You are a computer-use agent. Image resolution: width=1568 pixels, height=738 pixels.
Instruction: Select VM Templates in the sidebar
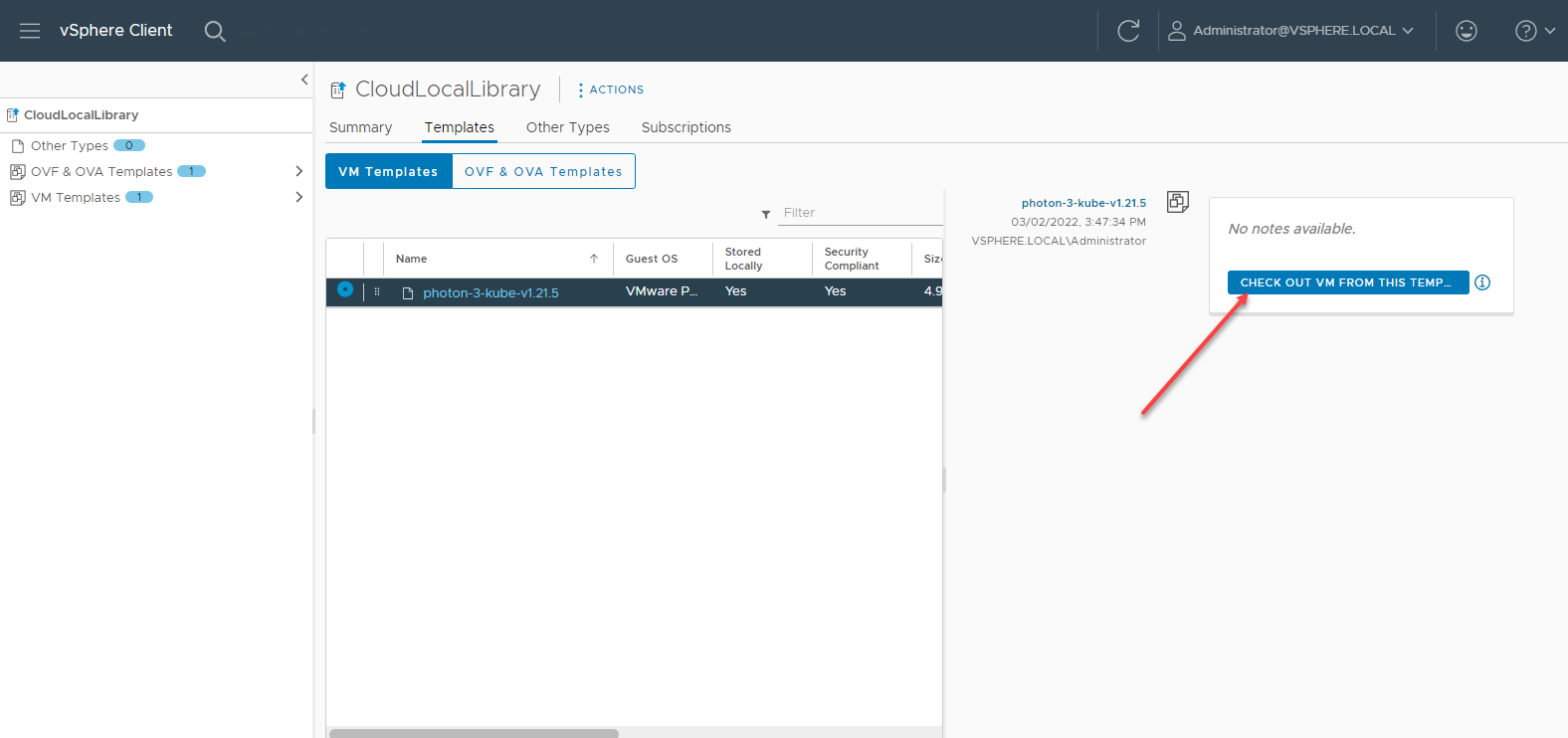76,197
